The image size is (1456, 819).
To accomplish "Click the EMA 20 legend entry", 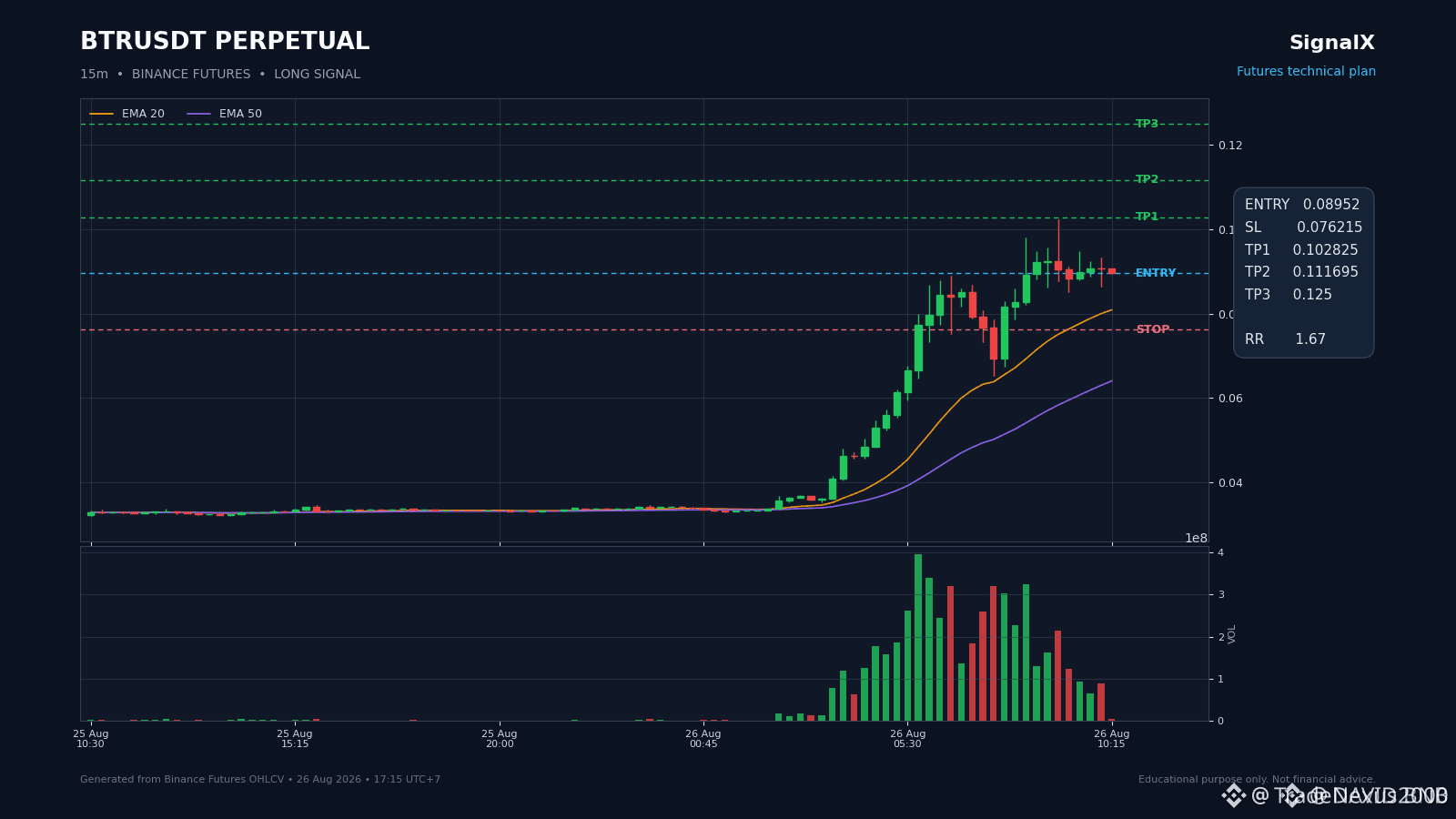I will point(127,114).
